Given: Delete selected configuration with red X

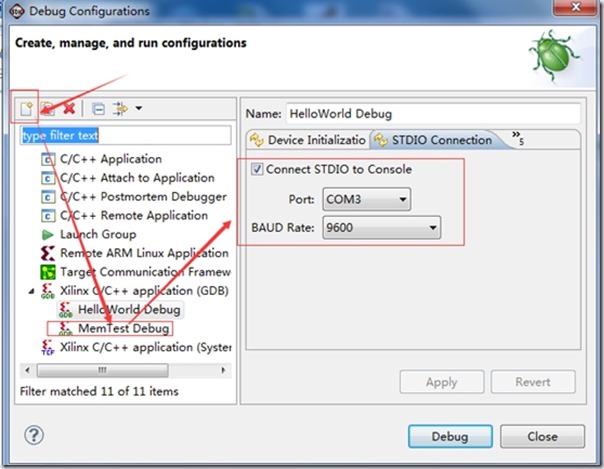Looking at the screenshot, I should click(69, 109).
